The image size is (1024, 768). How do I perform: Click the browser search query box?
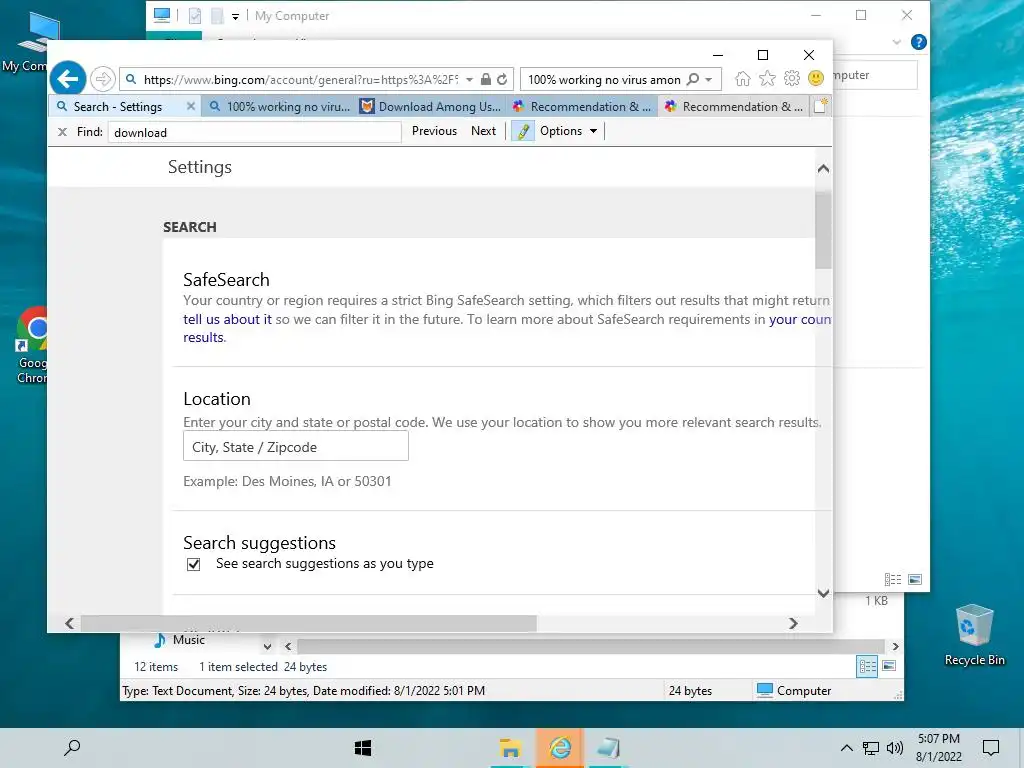pyautogui.click(x=604, y=80)
